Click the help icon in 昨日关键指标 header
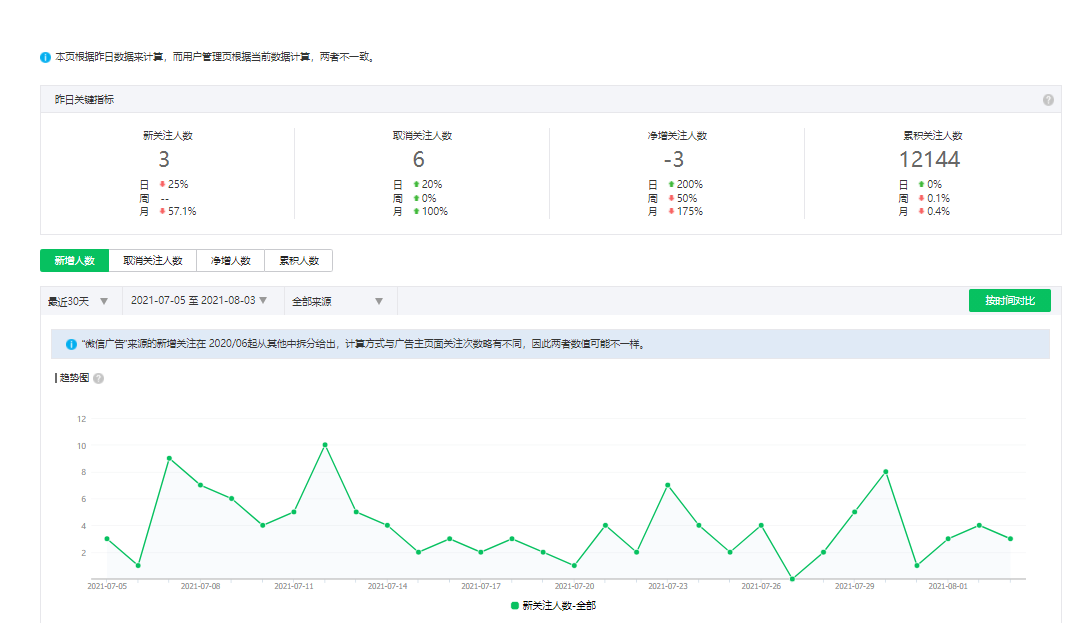The image size is (1070, 623). pyautogui.click(x=1048, y=100)
